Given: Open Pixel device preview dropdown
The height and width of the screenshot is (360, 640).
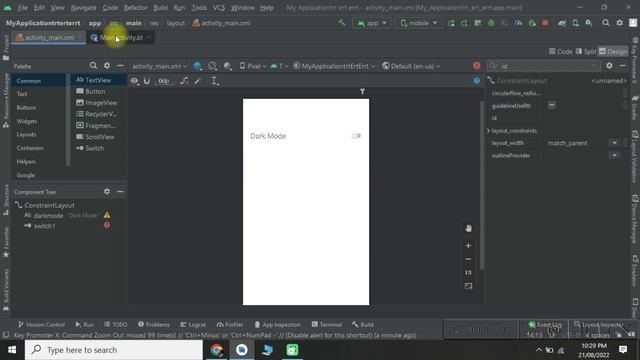Looking at the screenshot, I should click(x=253, y=66).
